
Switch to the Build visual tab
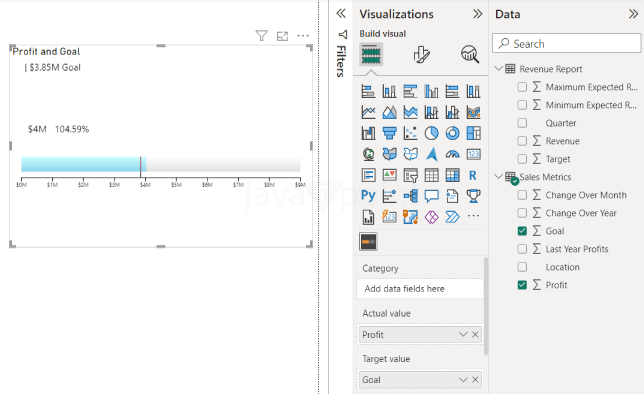click(371, 54)
